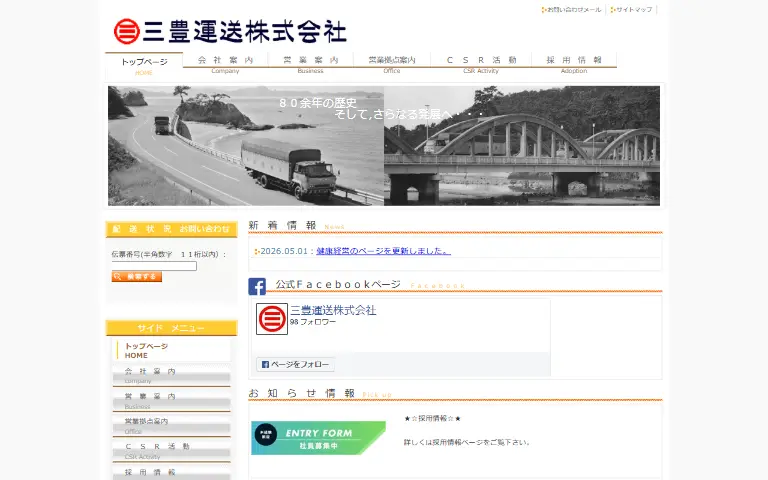This screenshot has height=480, width=768.
Task: Click the news date 2026.05.01
Action: (284, 251)
